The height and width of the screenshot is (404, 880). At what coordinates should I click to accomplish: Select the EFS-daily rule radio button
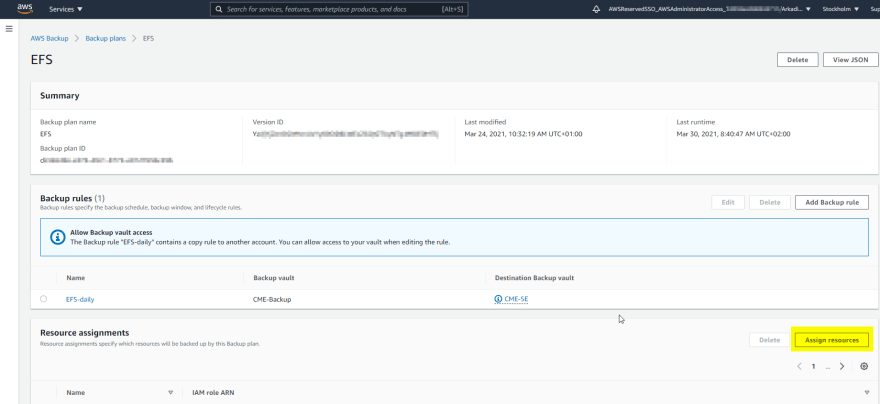(44, 299)
